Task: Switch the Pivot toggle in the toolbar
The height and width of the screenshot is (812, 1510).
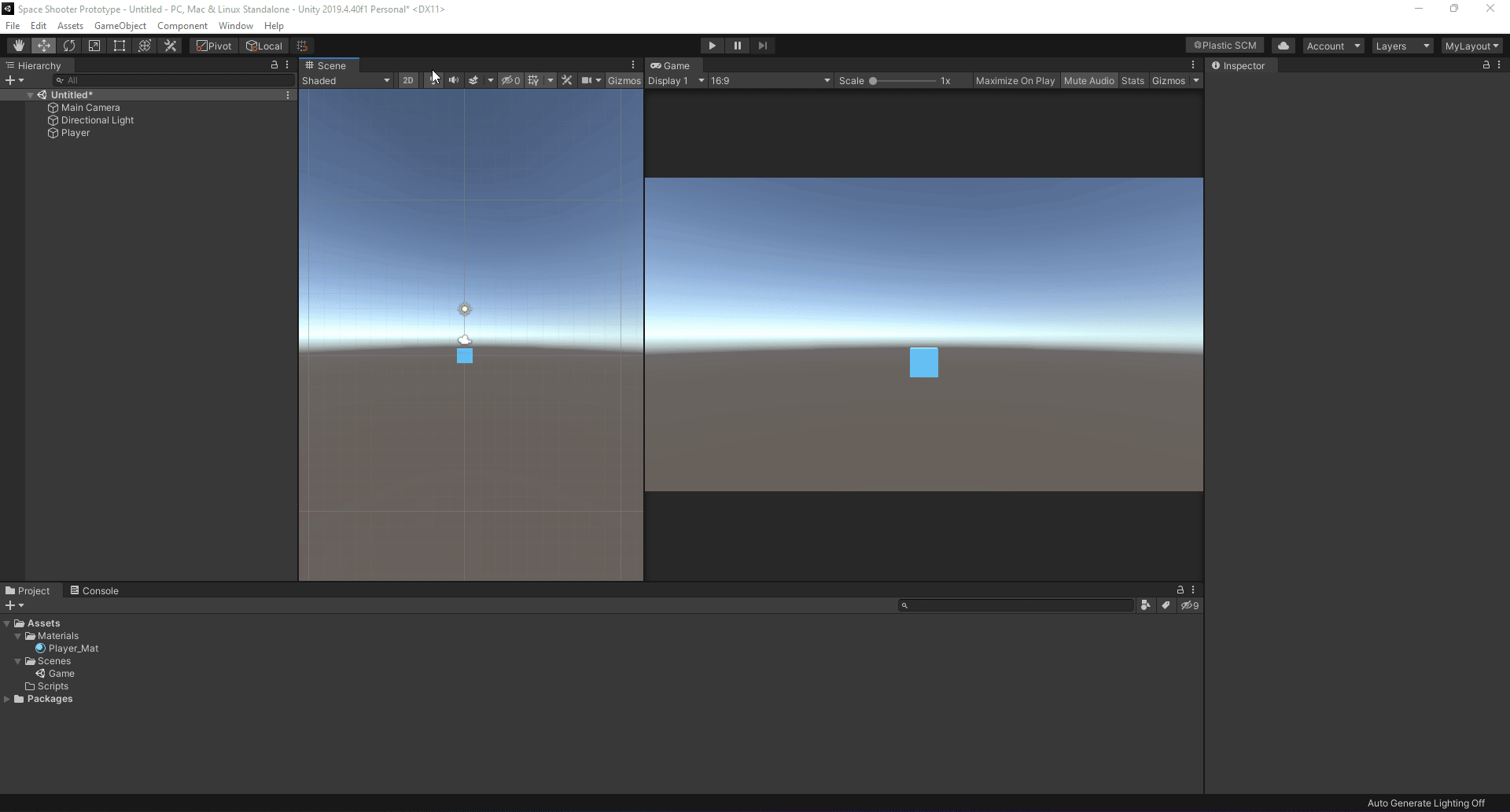Action: (213, 46)
